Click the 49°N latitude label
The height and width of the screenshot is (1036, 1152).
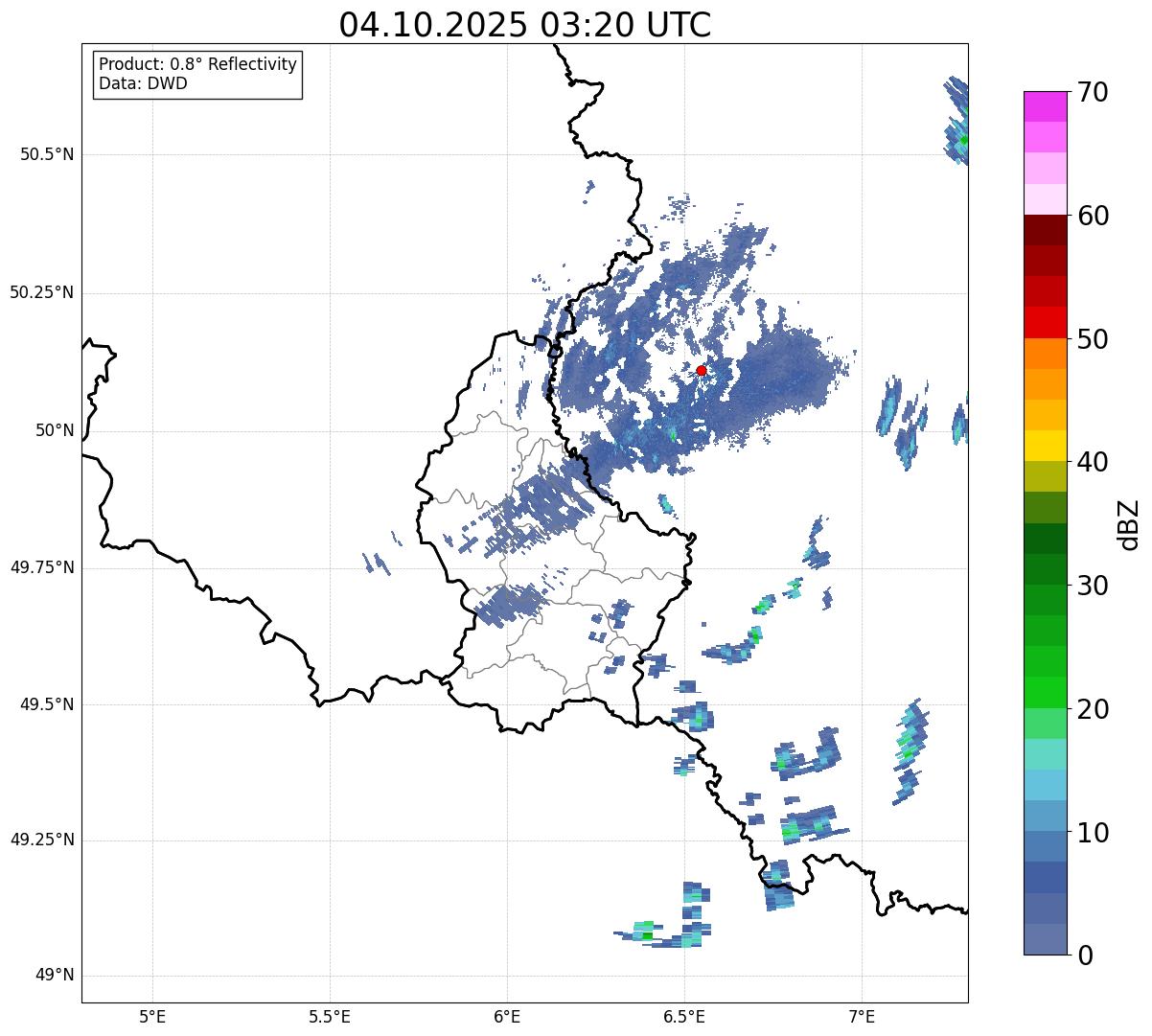pos(55,976)
